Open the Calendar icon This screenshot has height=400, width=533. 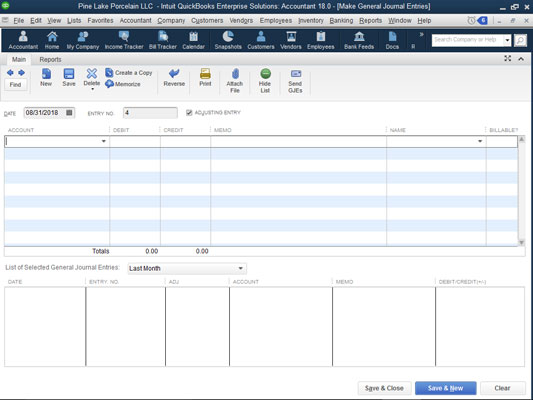[193, 40]
